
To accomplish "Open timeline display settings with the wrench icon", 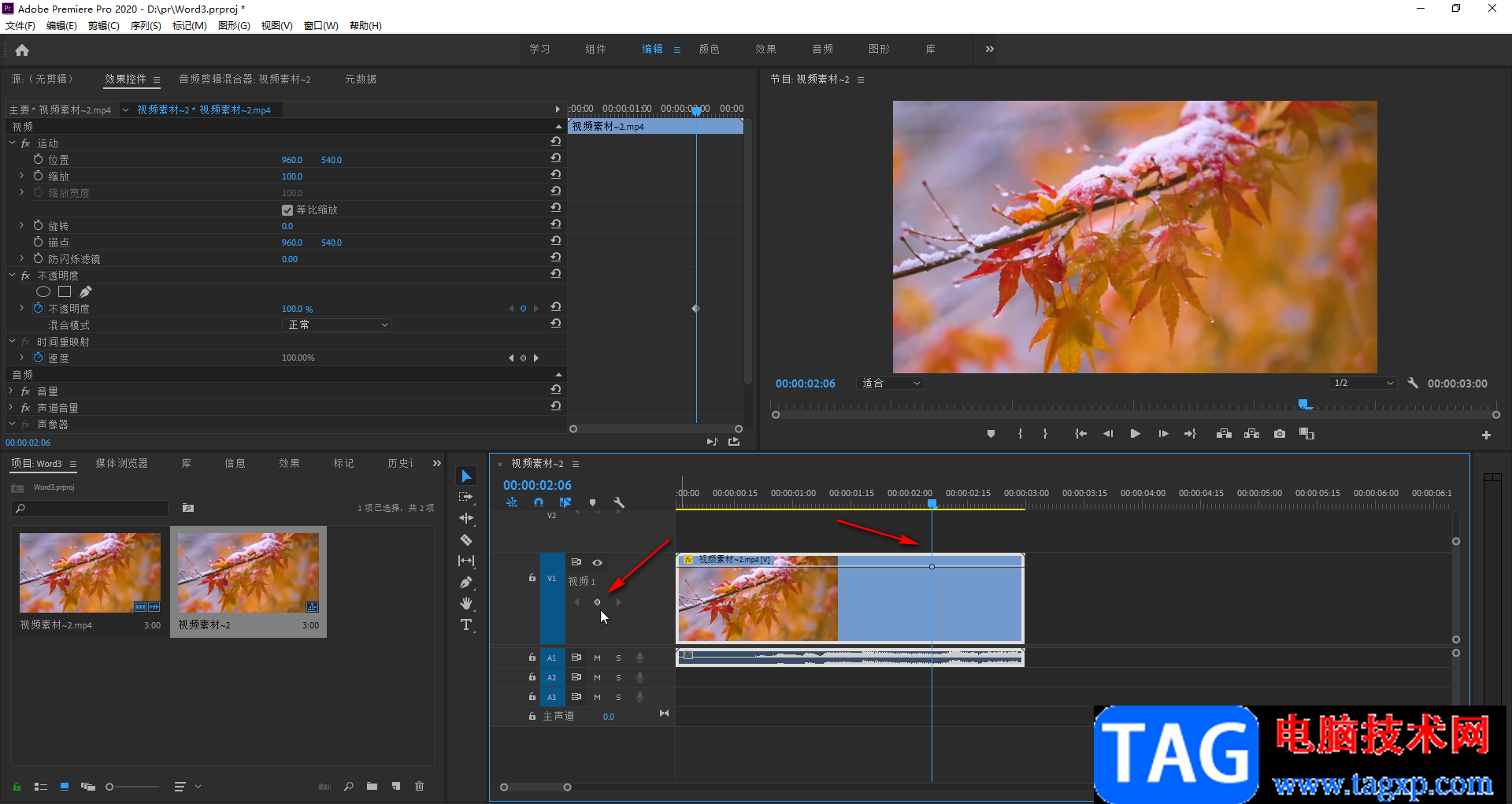I will pos(619,502).
